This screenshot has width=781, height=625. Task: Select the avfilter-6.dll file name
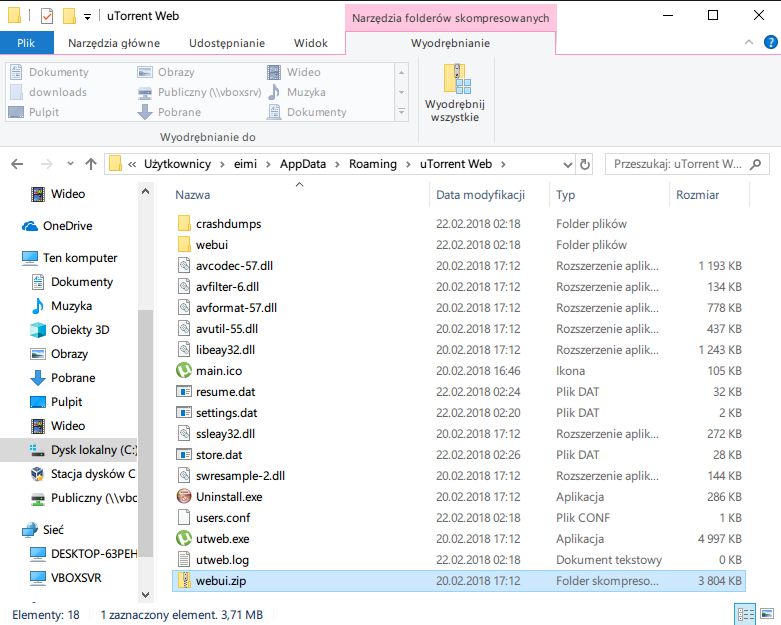click(227, 287)
